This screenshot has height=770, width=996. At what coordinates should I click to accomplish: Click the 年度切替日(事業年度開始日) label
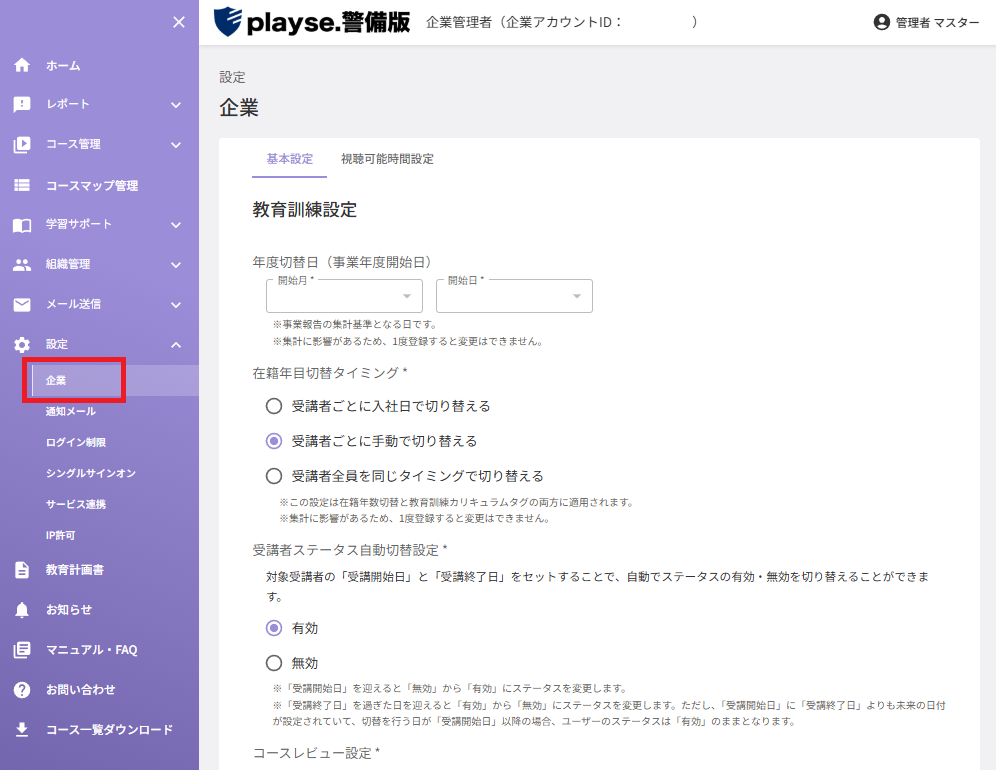coord(342,262)
